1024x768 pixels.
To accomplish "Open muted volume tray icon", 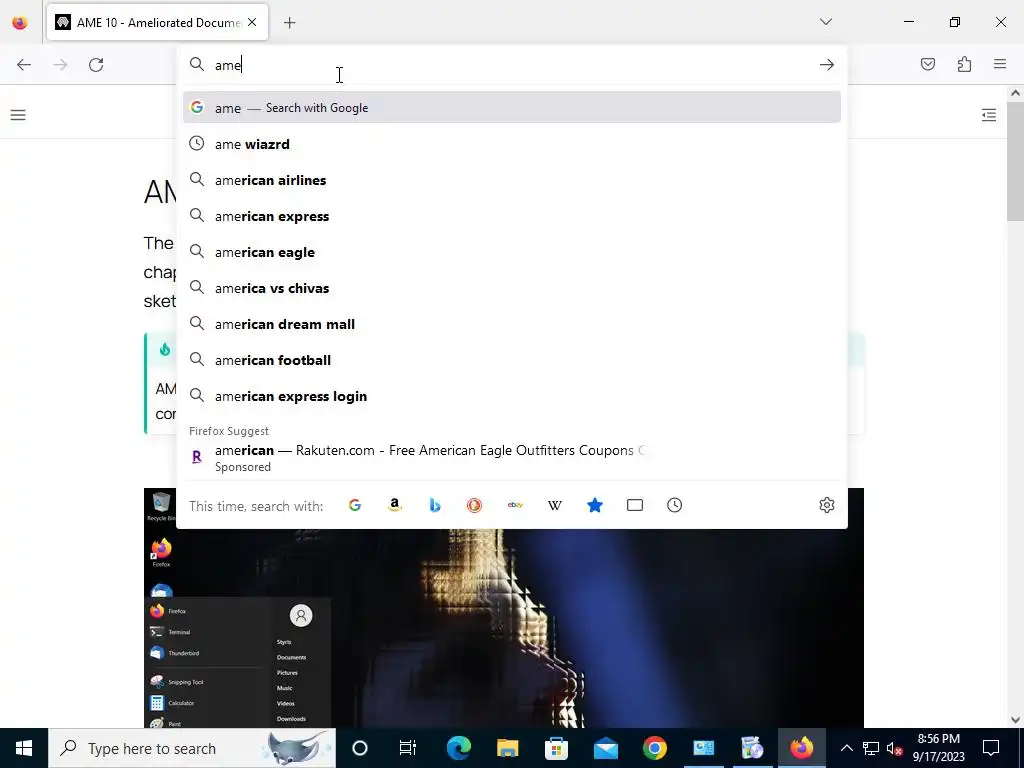I will click(x=894, y=748).
